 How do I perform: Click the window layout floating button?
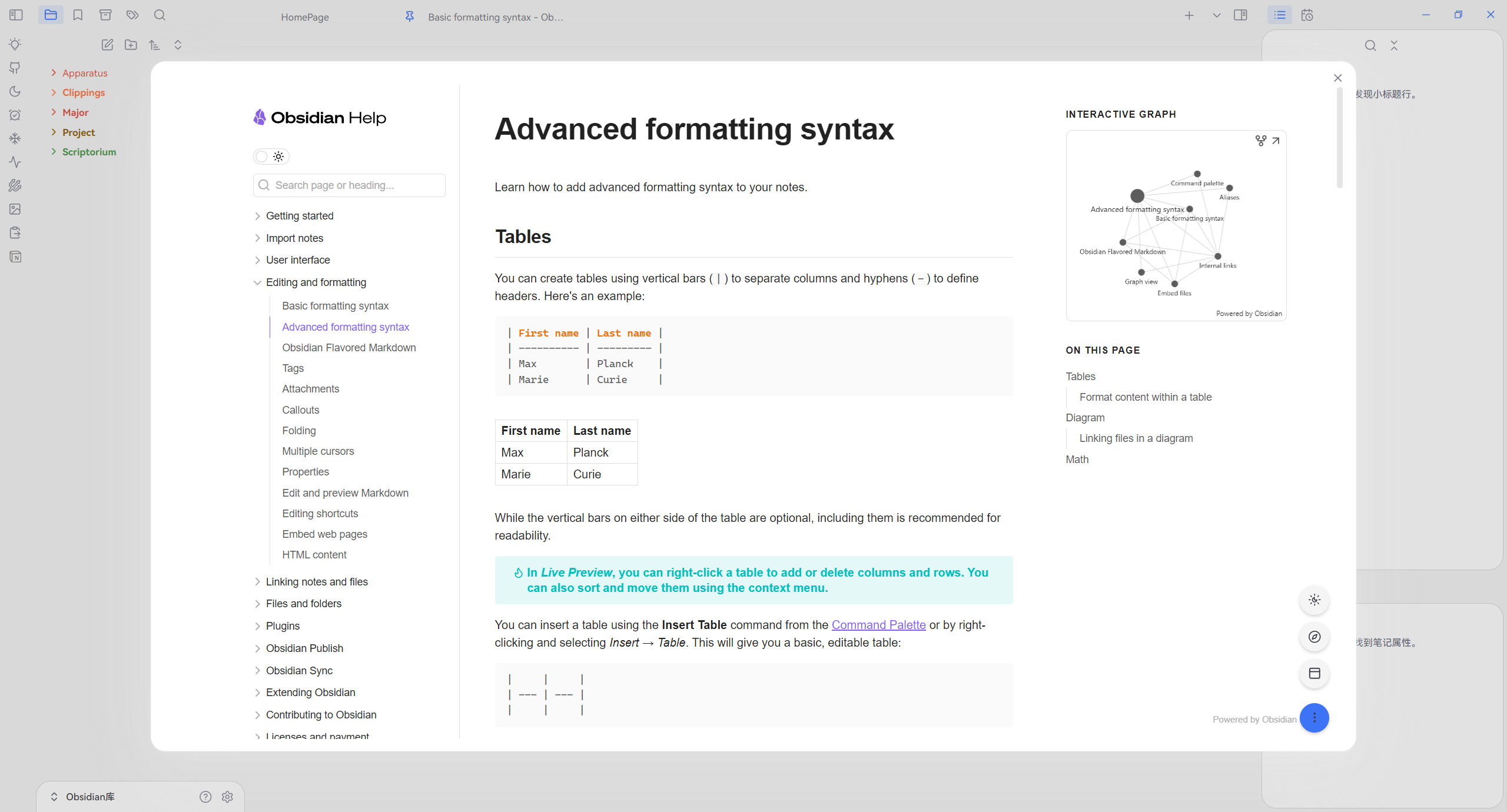1315,673
